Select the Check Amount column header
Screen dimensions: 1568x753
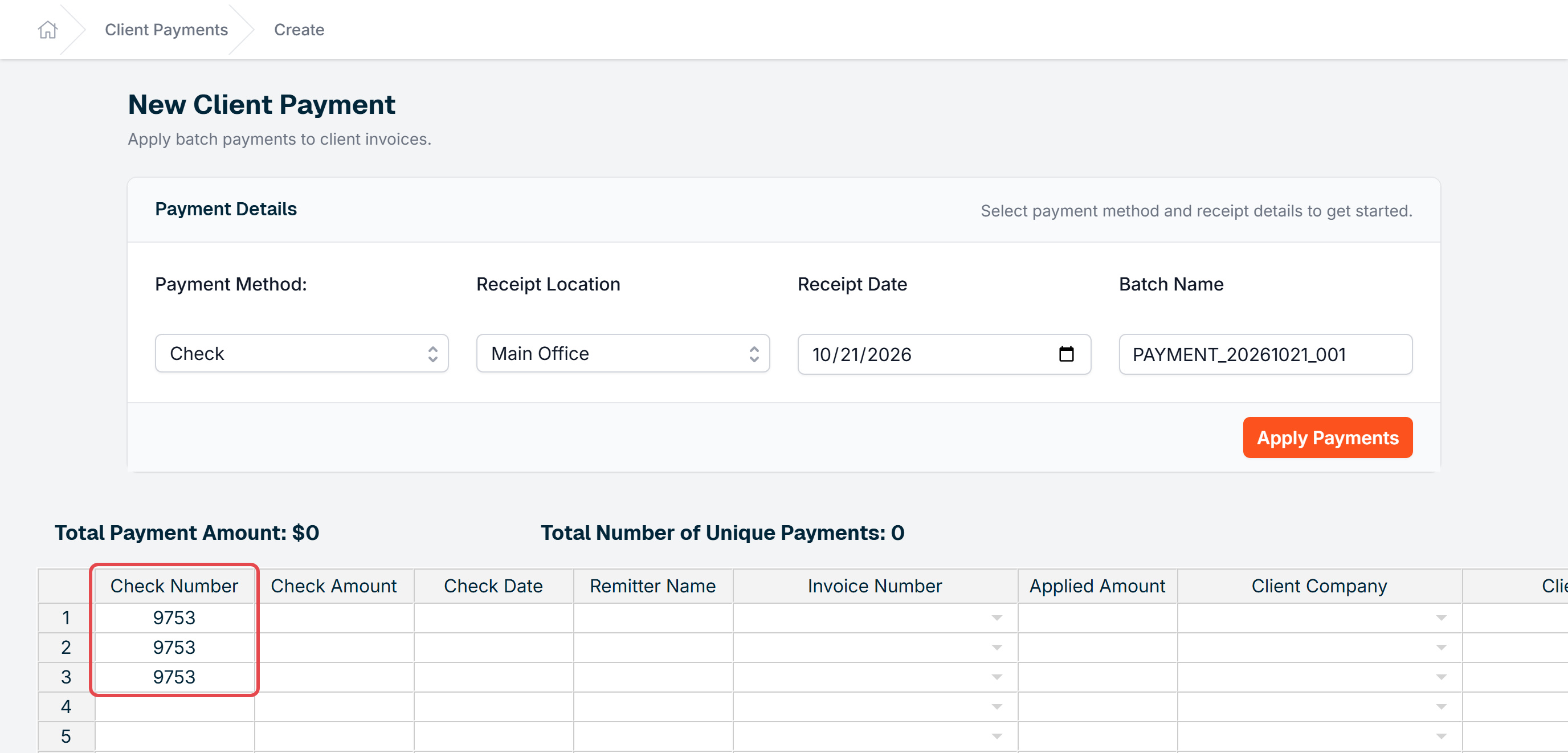(x=334, y=586)
